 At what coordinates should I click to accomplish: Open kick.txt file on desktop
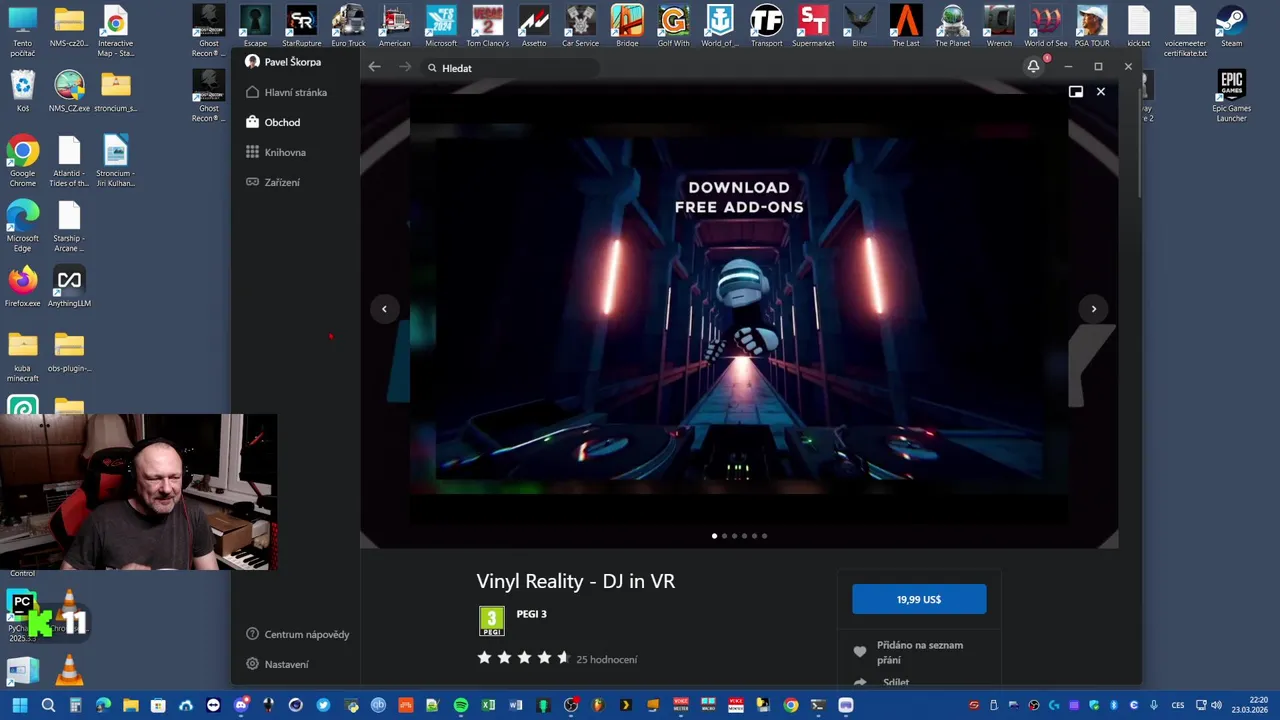(x=1138, y=27)
